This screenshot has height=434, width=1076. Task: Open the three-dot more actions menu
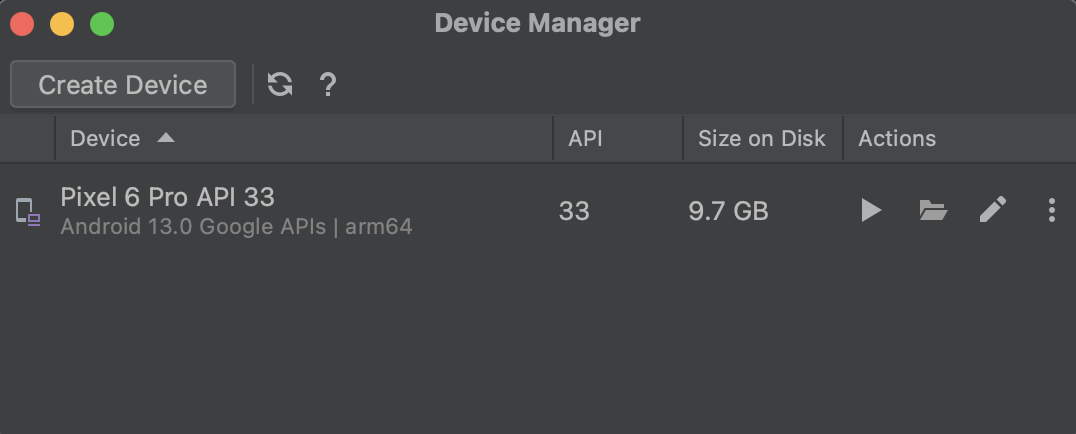click(x=1051, y=210)
